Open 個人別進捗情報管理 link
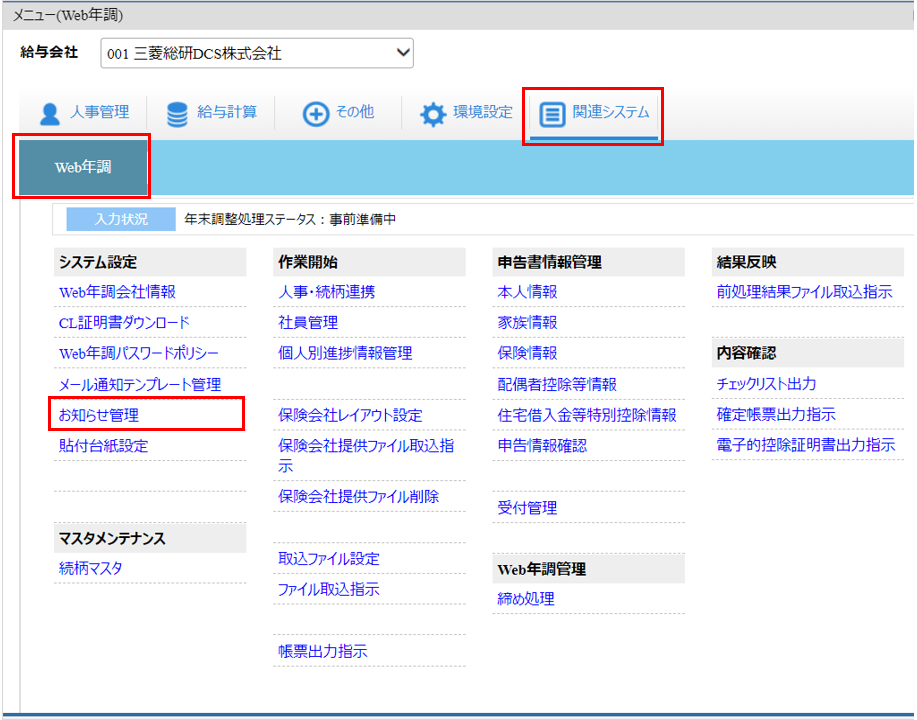This screenshot has width=917, height=720. pos(345,353)
